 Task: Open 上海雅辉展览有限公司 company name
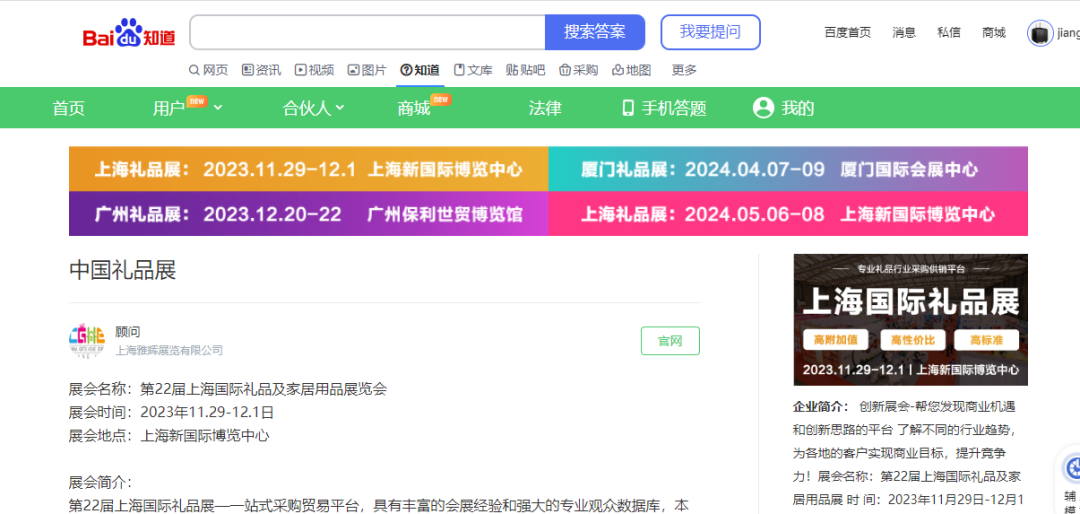coord(169,351)
